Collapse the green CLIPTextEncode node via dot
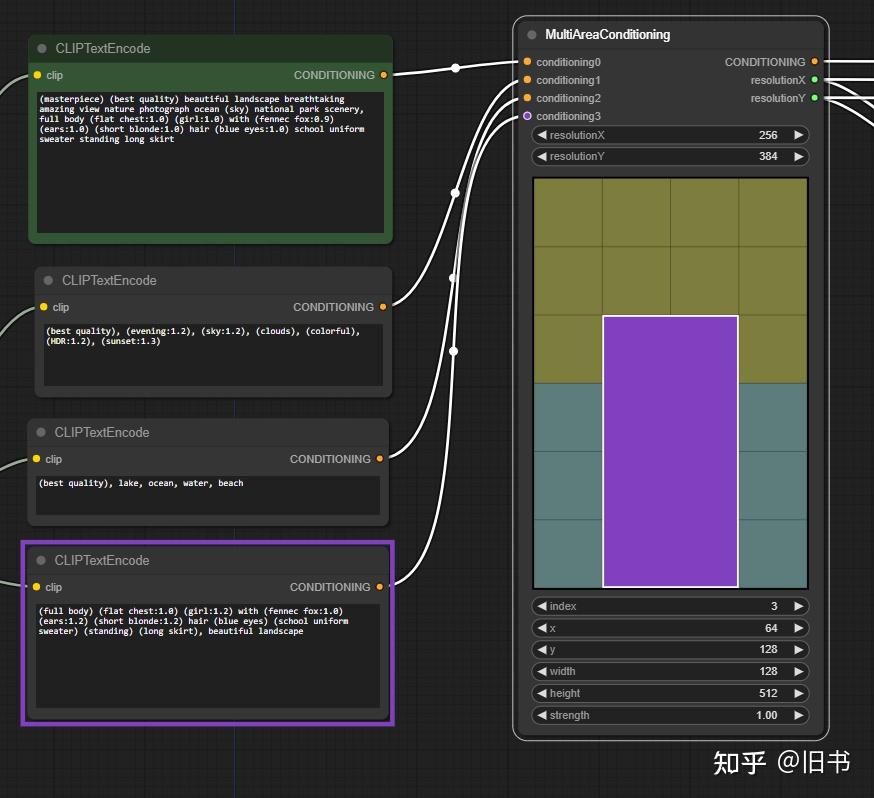 pyautogui.click(x=42, y=49)
